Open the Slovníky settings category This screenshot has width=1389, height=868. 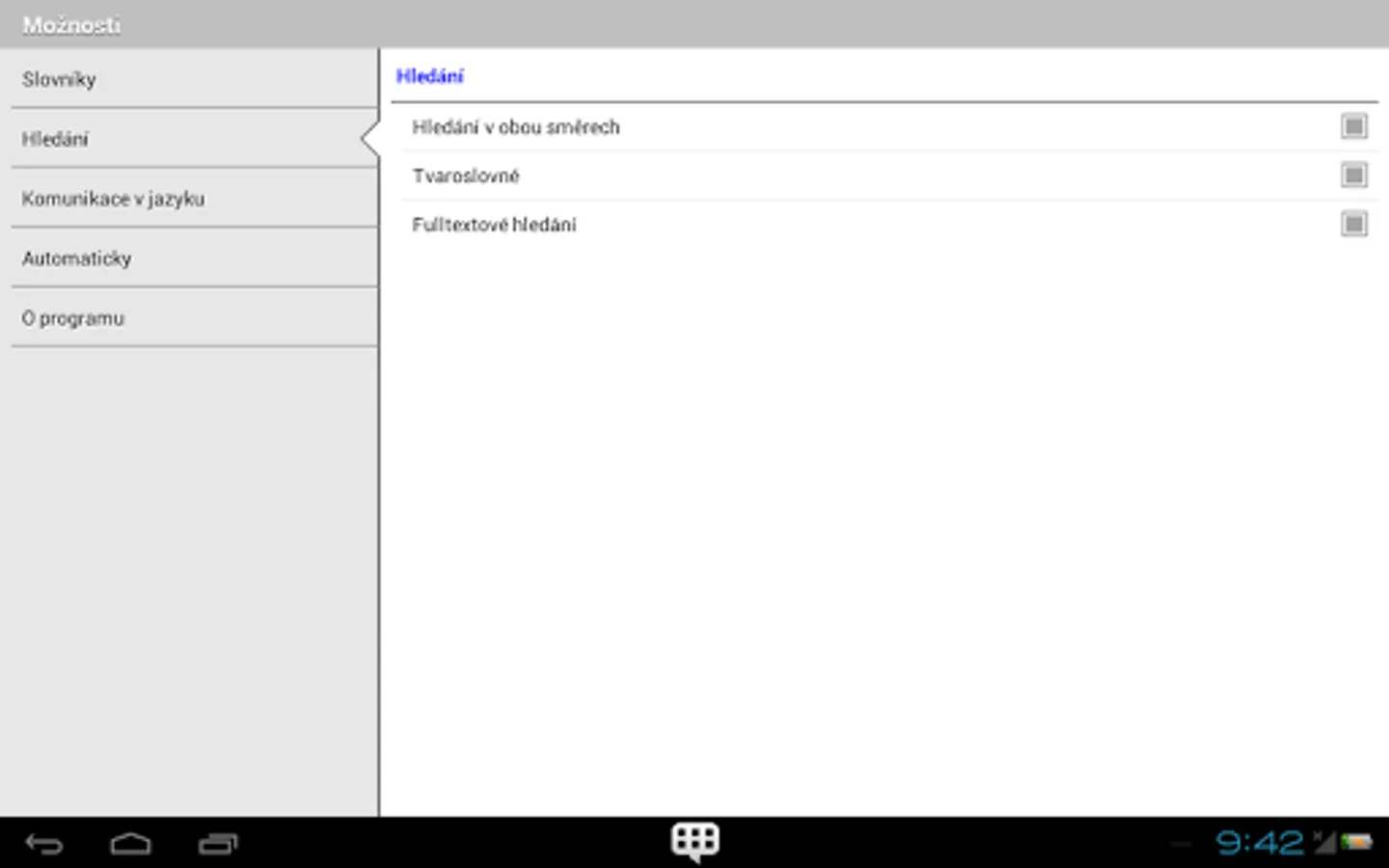[x=194, y=79]
